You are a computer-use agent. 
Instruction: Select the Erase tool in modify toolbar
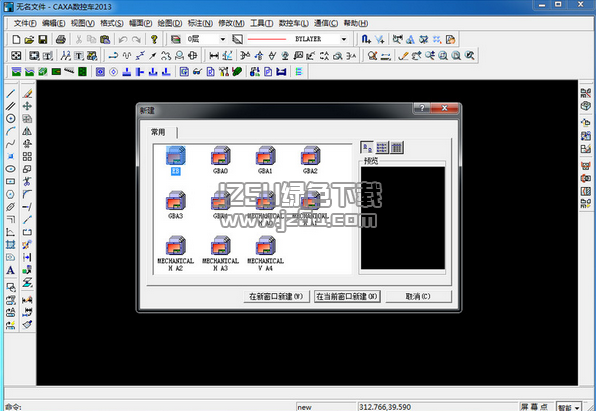27,93
